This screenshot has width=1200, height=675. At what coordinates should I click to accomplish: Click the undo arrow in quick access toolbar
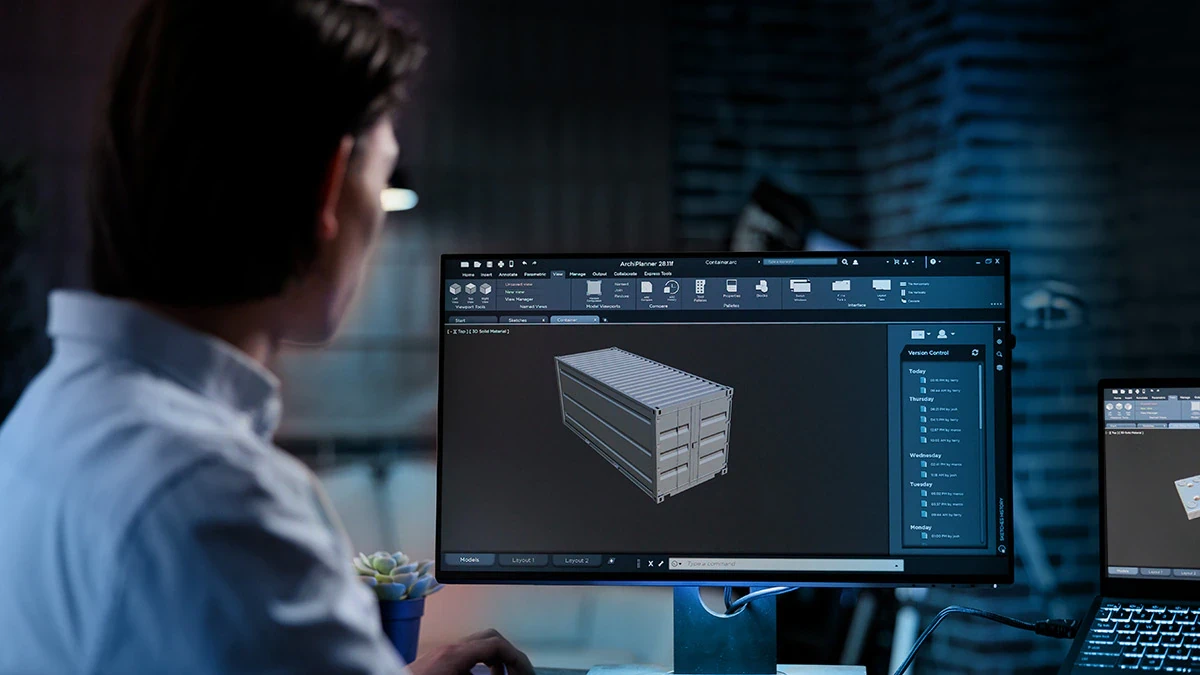(523, 264)
